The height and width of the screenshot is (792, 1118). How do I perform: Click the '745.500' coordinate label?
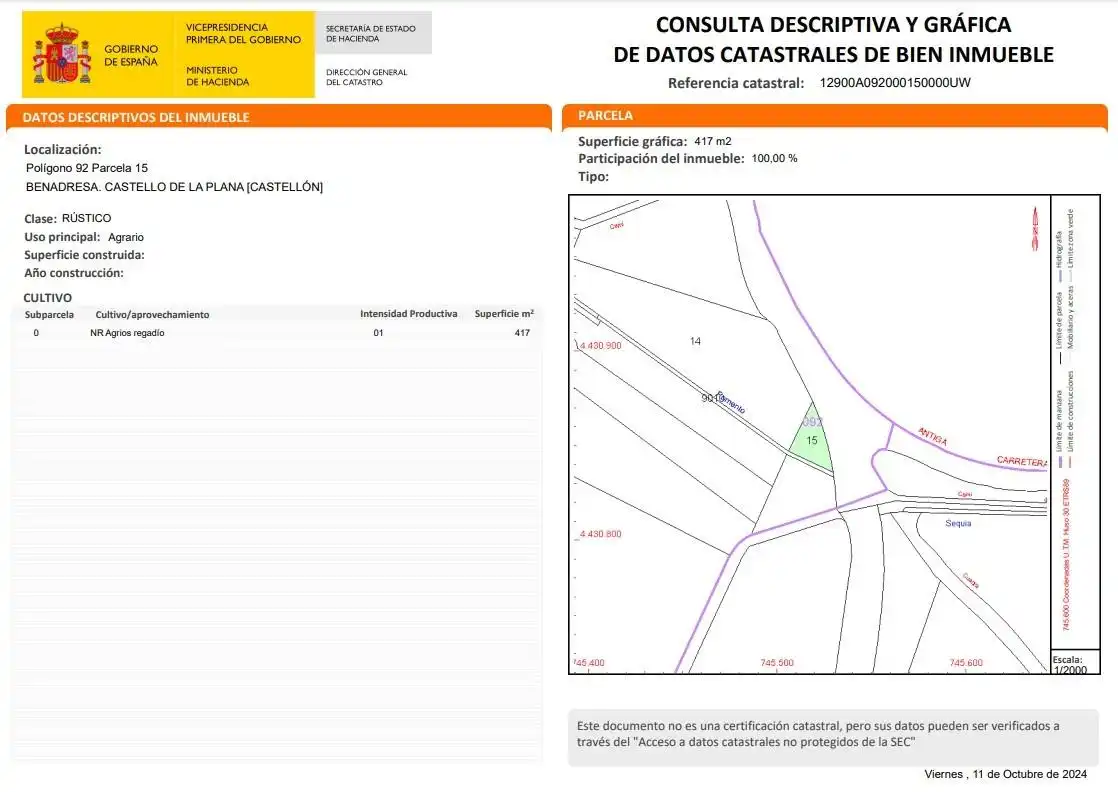click(776, 663)
